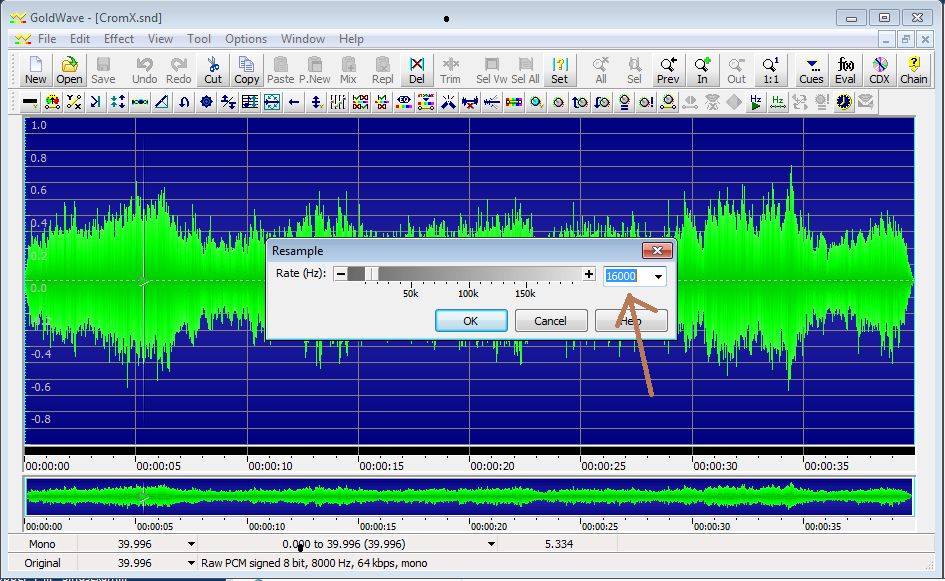Image resolution: width=945 pixels, height=581 pixels.
Task: Click the Open file toolbar icon
Action: 69,70
